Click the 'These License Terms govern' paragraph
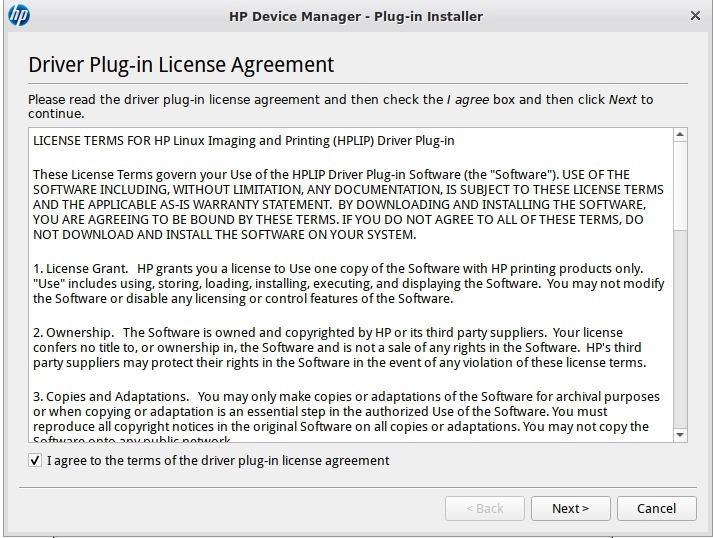Viewport: 713px width, 538px height. click(x=347, y=204)
